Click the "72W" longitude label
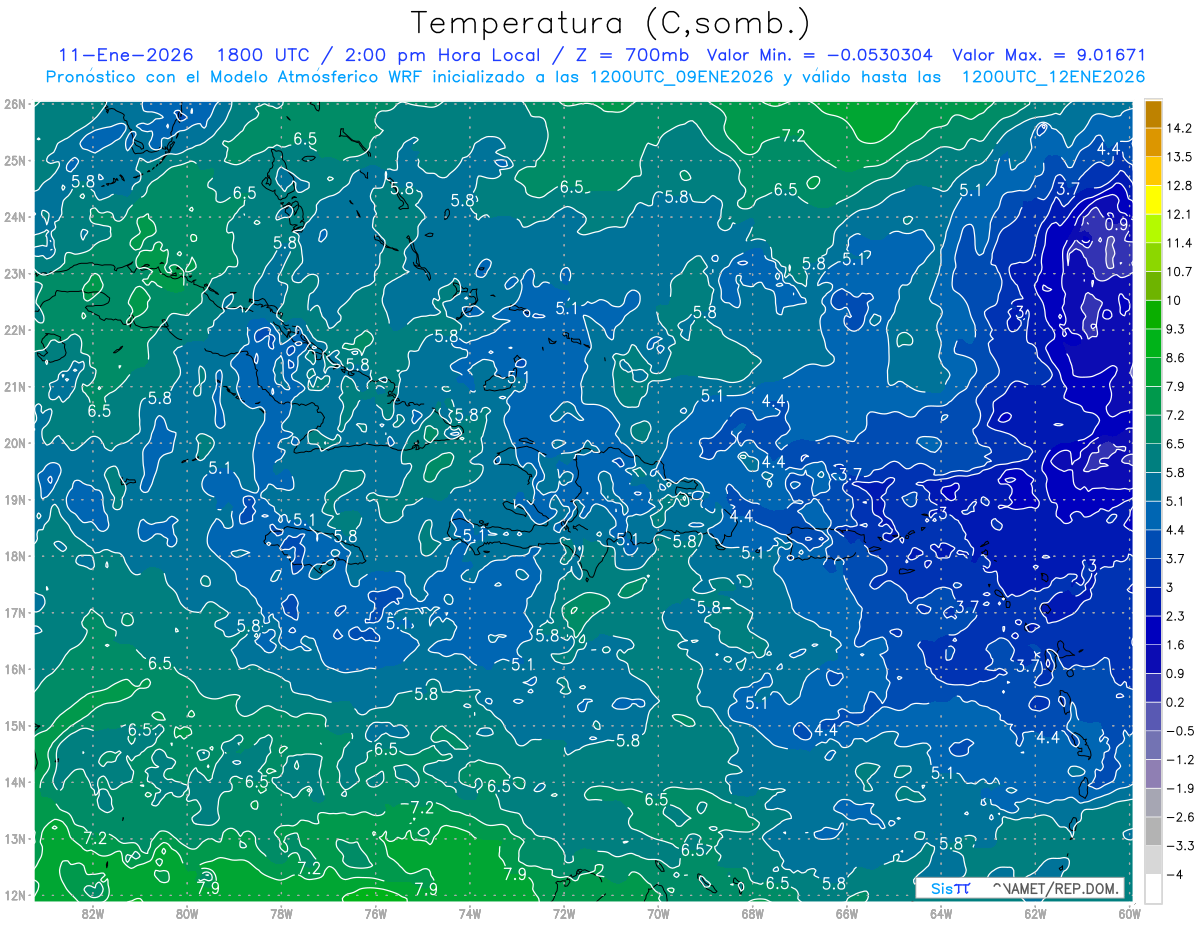Screen dimensions: 1200x927 (x=564, y=912)
